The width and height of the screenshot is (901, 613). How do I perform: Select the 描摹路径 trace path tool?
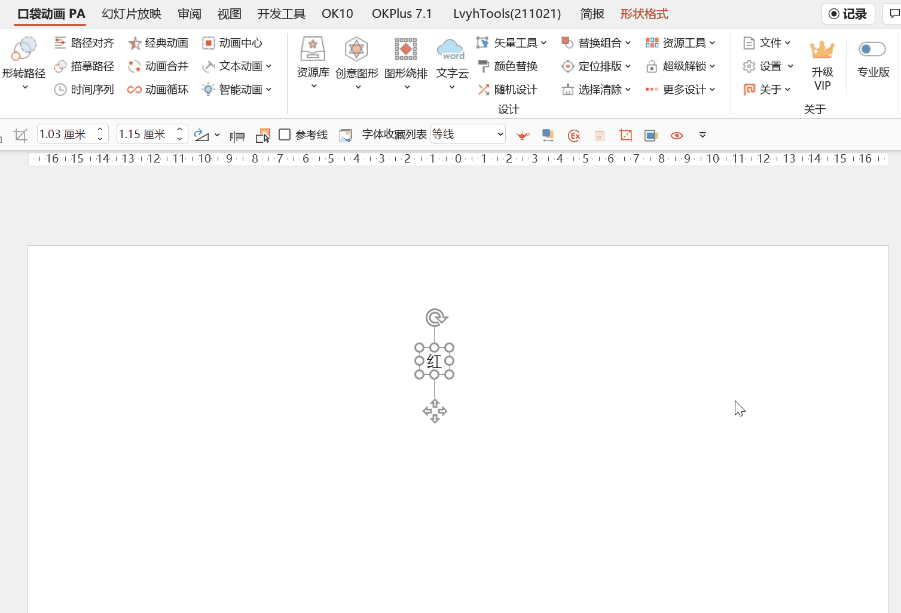coord(84,67)
